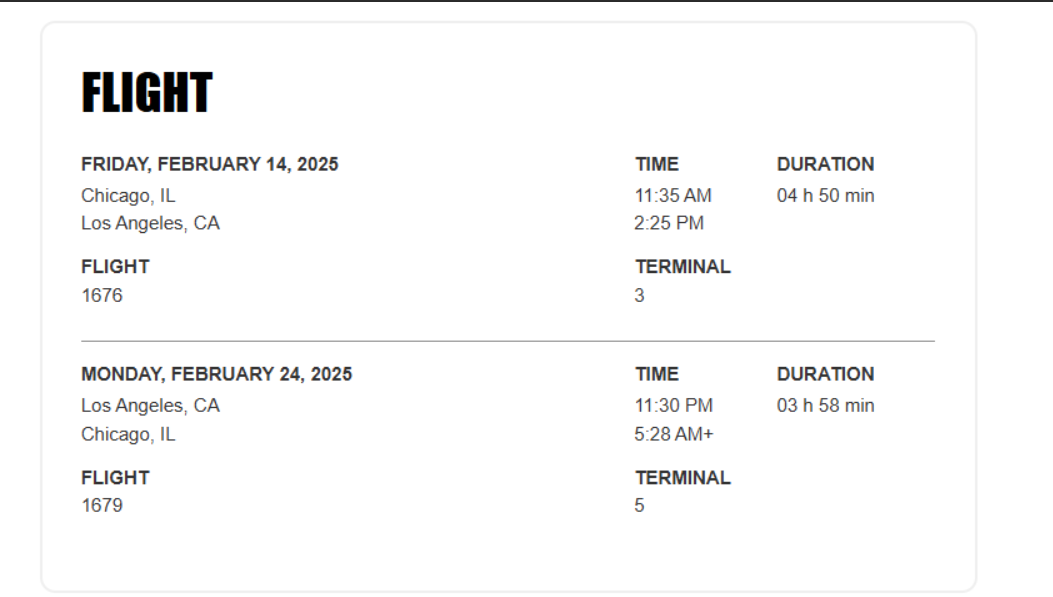The image size is (1053, 597).
Task: Click the Monday, February 24, 2025 date
Action: tap(216, 374)
